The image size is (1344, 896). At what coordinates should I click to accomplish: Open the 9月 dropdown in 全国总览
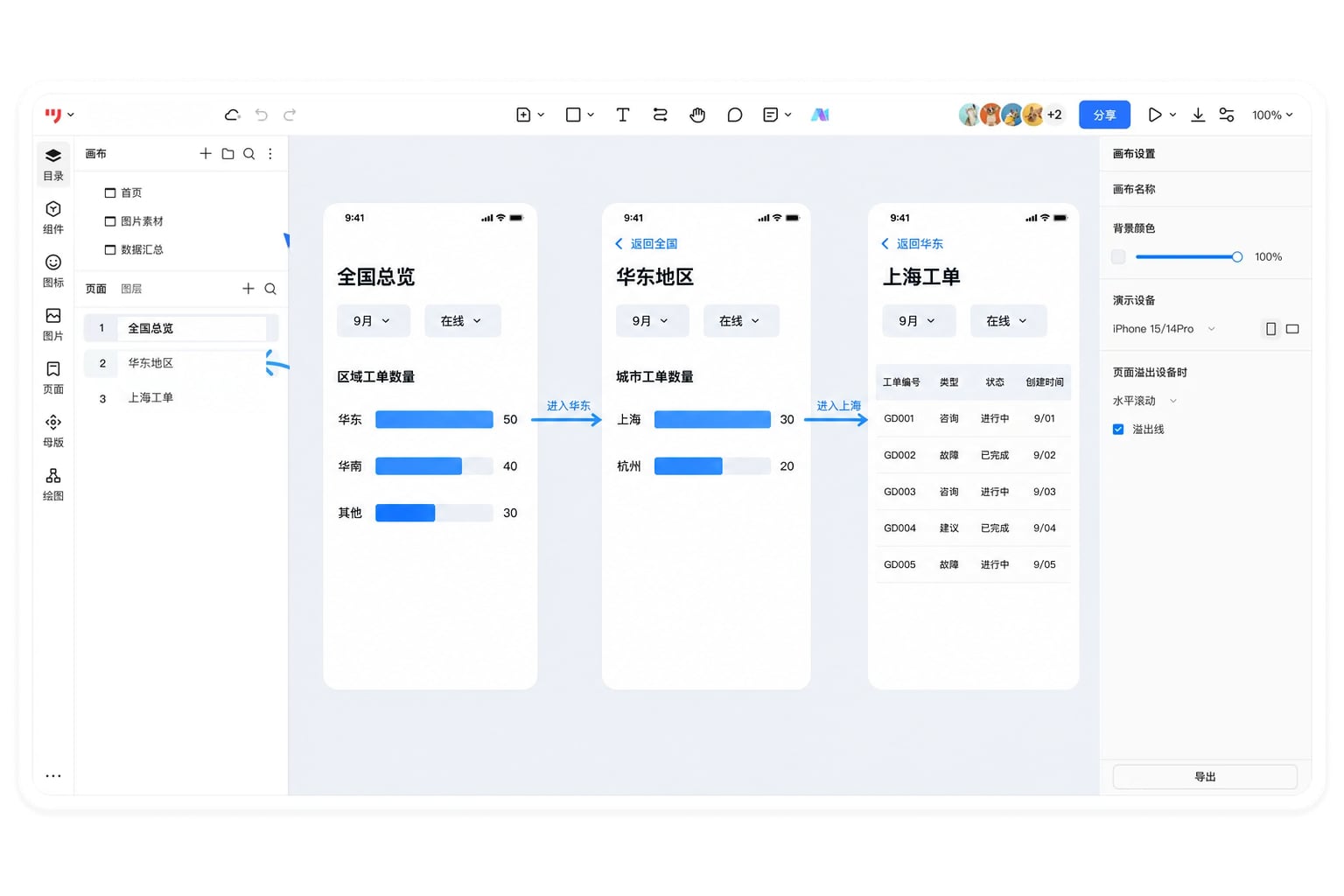[373, 321]
